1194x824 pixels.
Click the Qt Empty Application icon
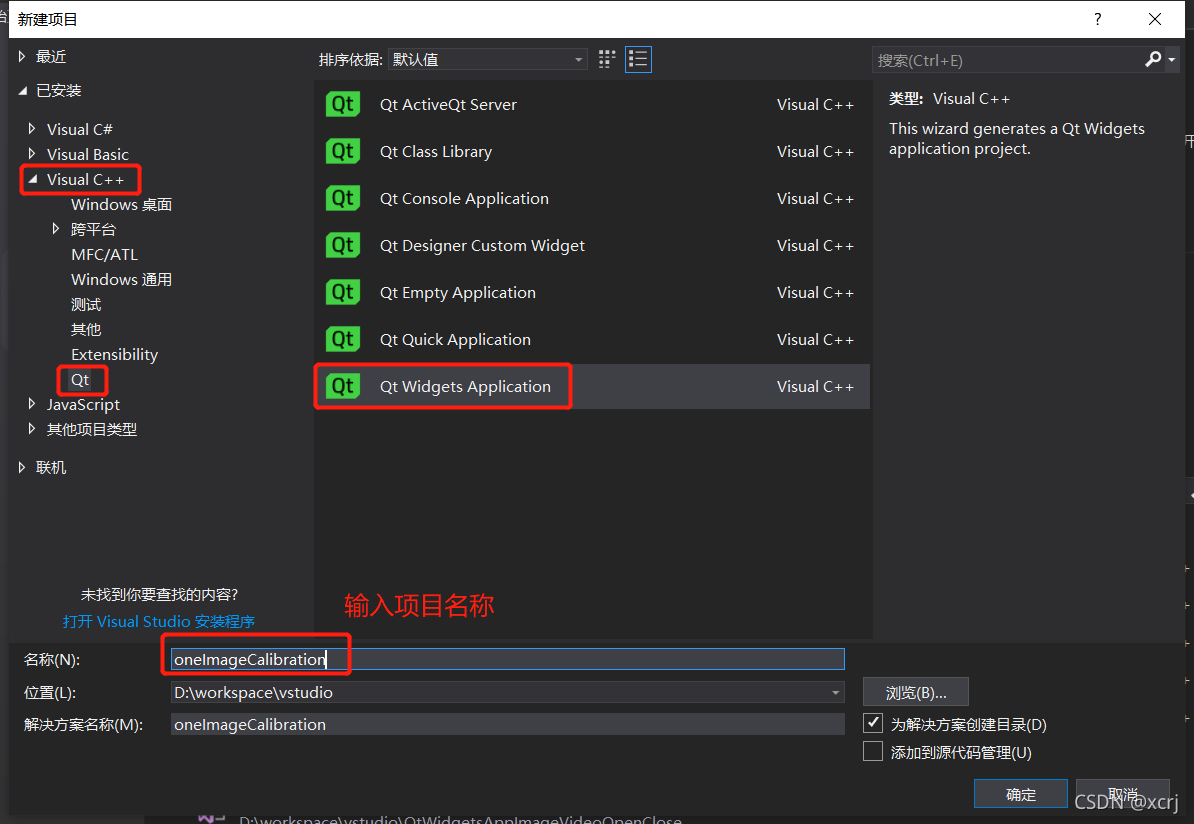pos(343,292)
